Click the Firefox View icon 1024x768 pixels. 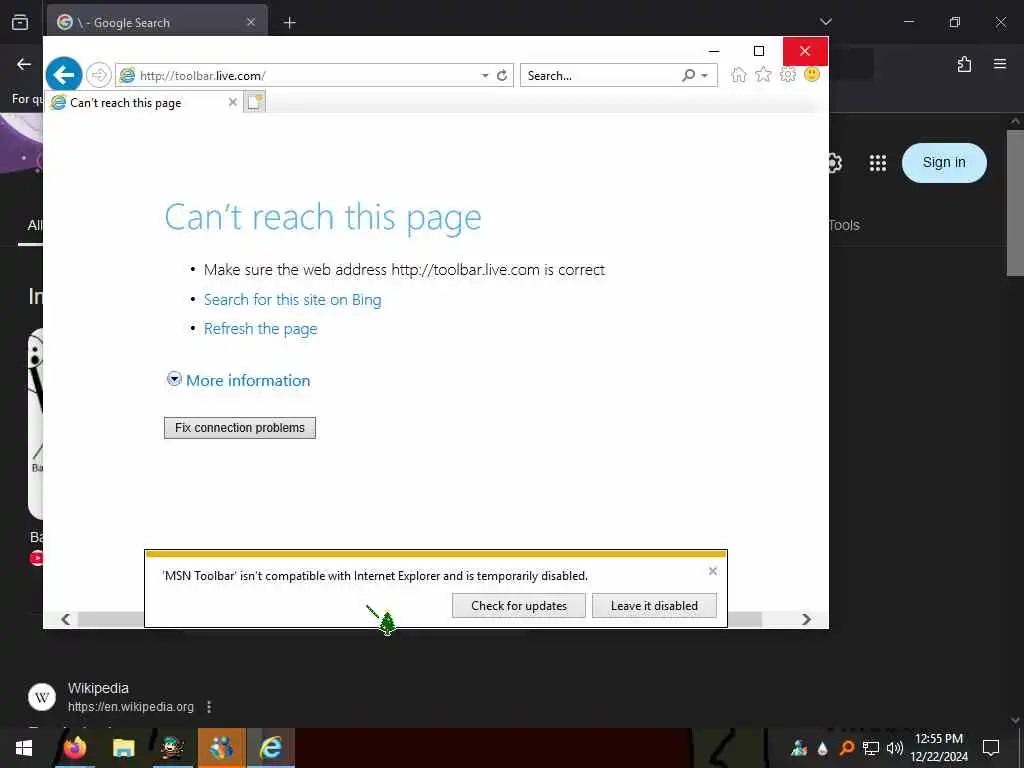click(x=20, y=22)
